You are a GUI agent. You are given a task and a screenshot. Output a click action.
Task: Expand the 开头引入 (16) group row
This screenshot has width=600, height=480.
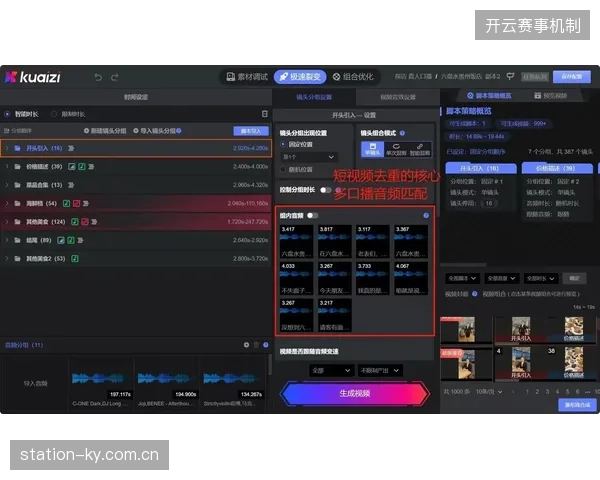coord(7,148)
